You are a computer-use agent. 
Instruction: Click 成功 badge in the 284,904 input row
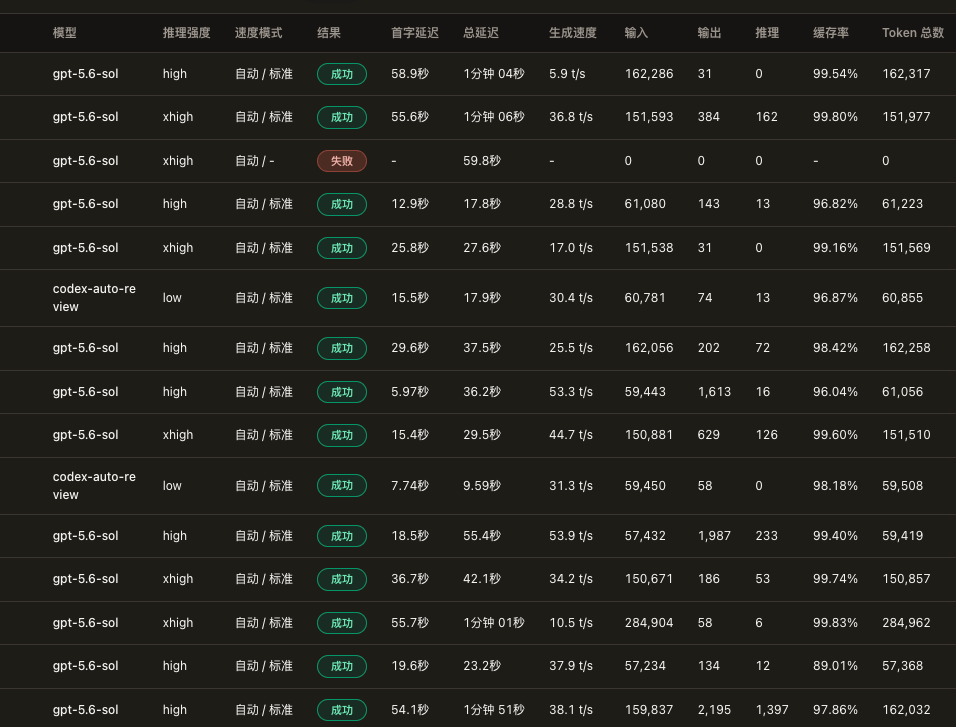point(341,623)
